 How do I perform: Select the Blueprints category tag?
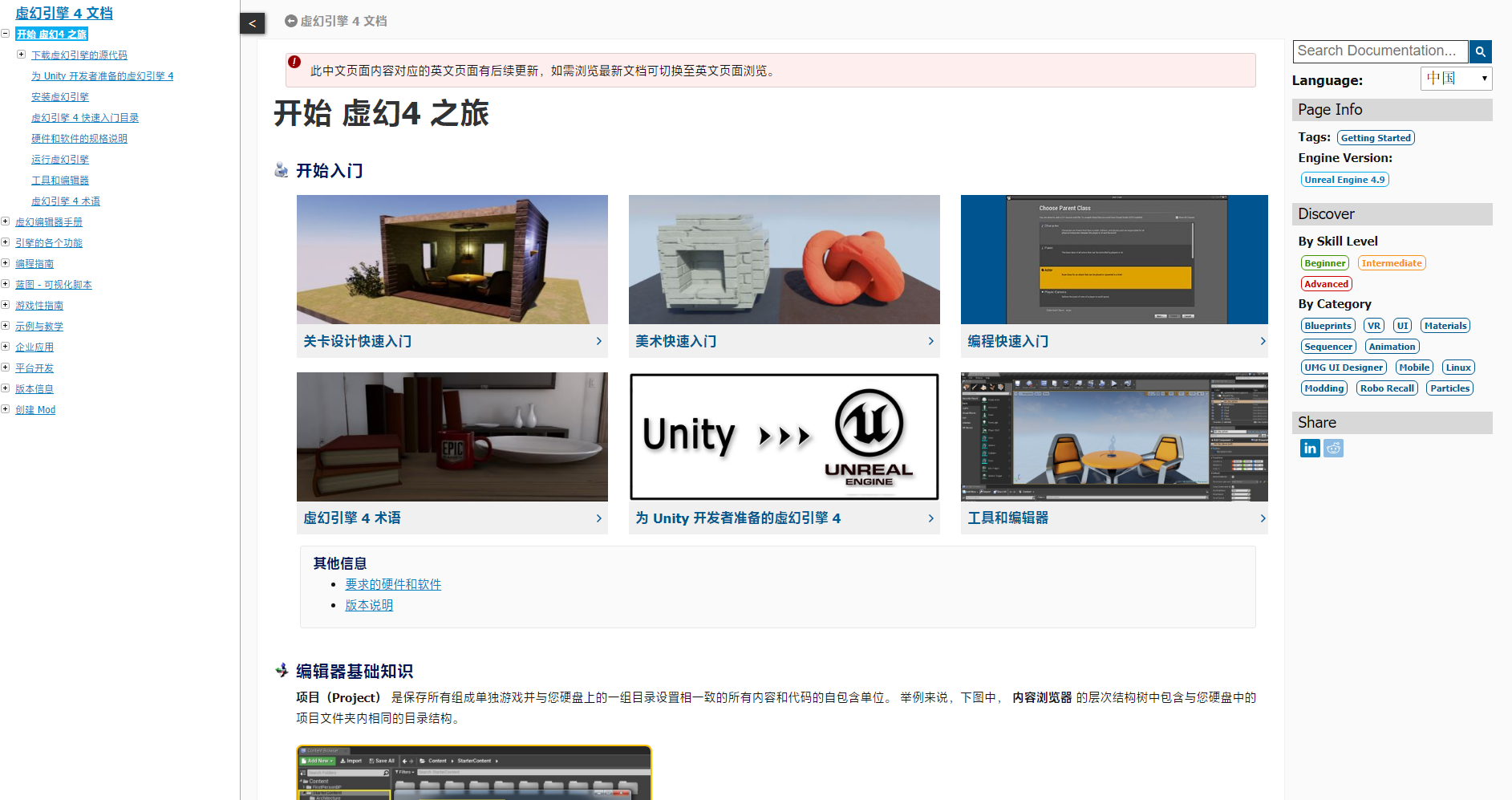click(x=1328, y=326)
